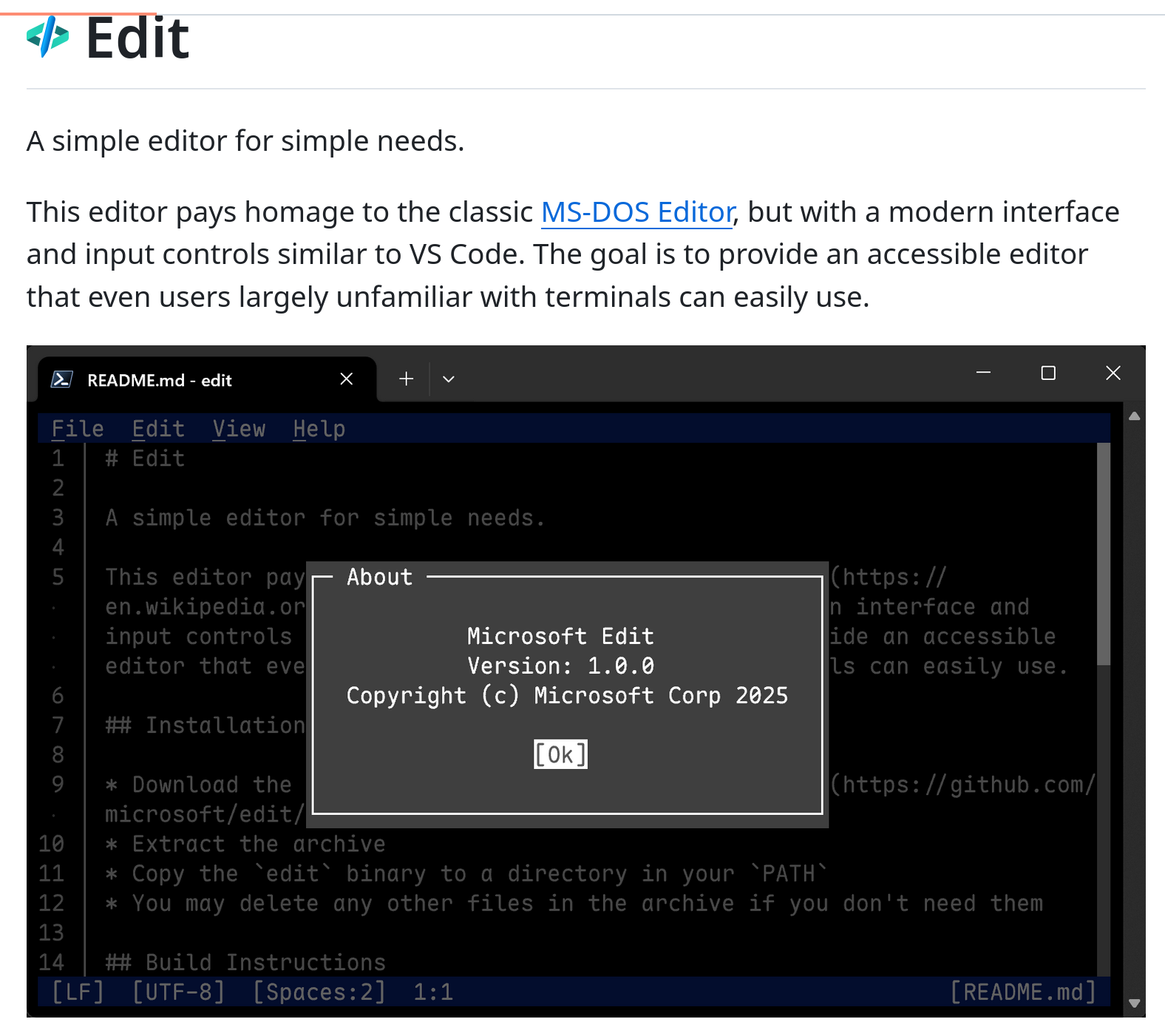The height and width of the screenshot is (1036, 1165).
Task: Select the README.md - edit terminal tab
Action: 207,380
